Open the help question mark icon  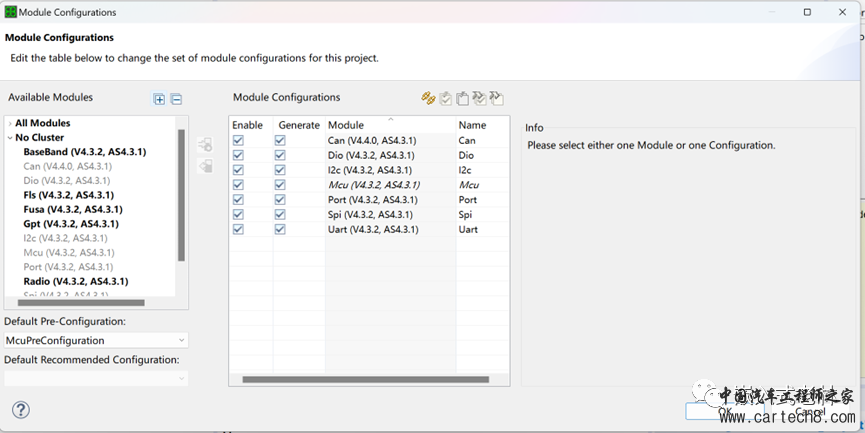[x=21, y=410]
